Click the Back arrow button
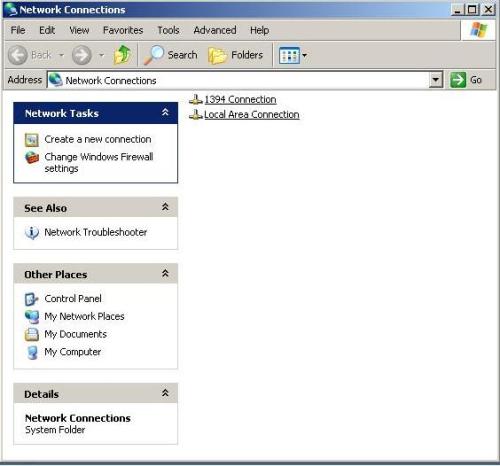Image resolution: width=500 pixels, height=466 pixels. click(18, 55)
